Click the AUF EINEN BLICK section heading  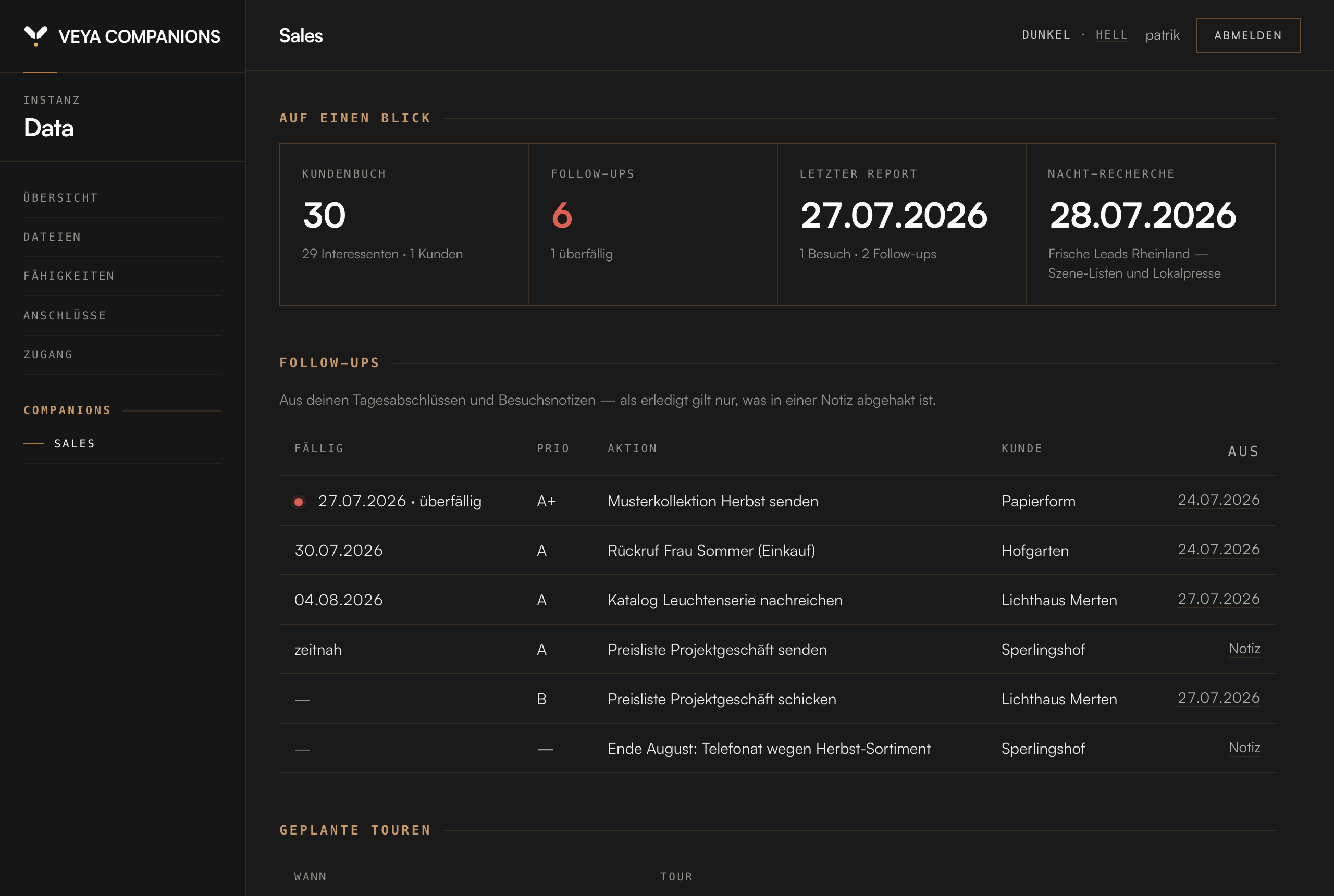355,118
